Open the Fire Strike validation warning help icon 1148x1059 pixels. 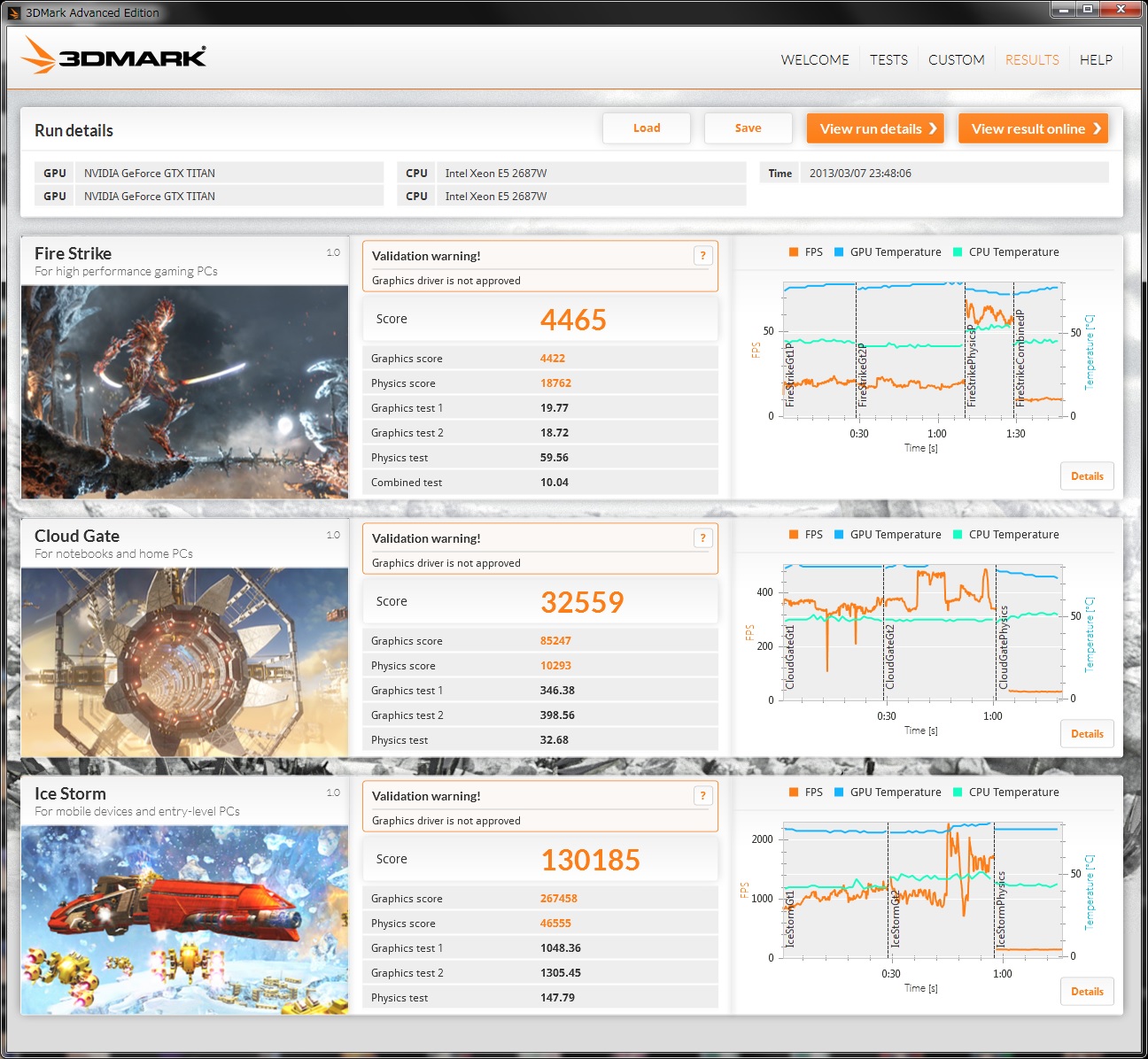[703, 256]
